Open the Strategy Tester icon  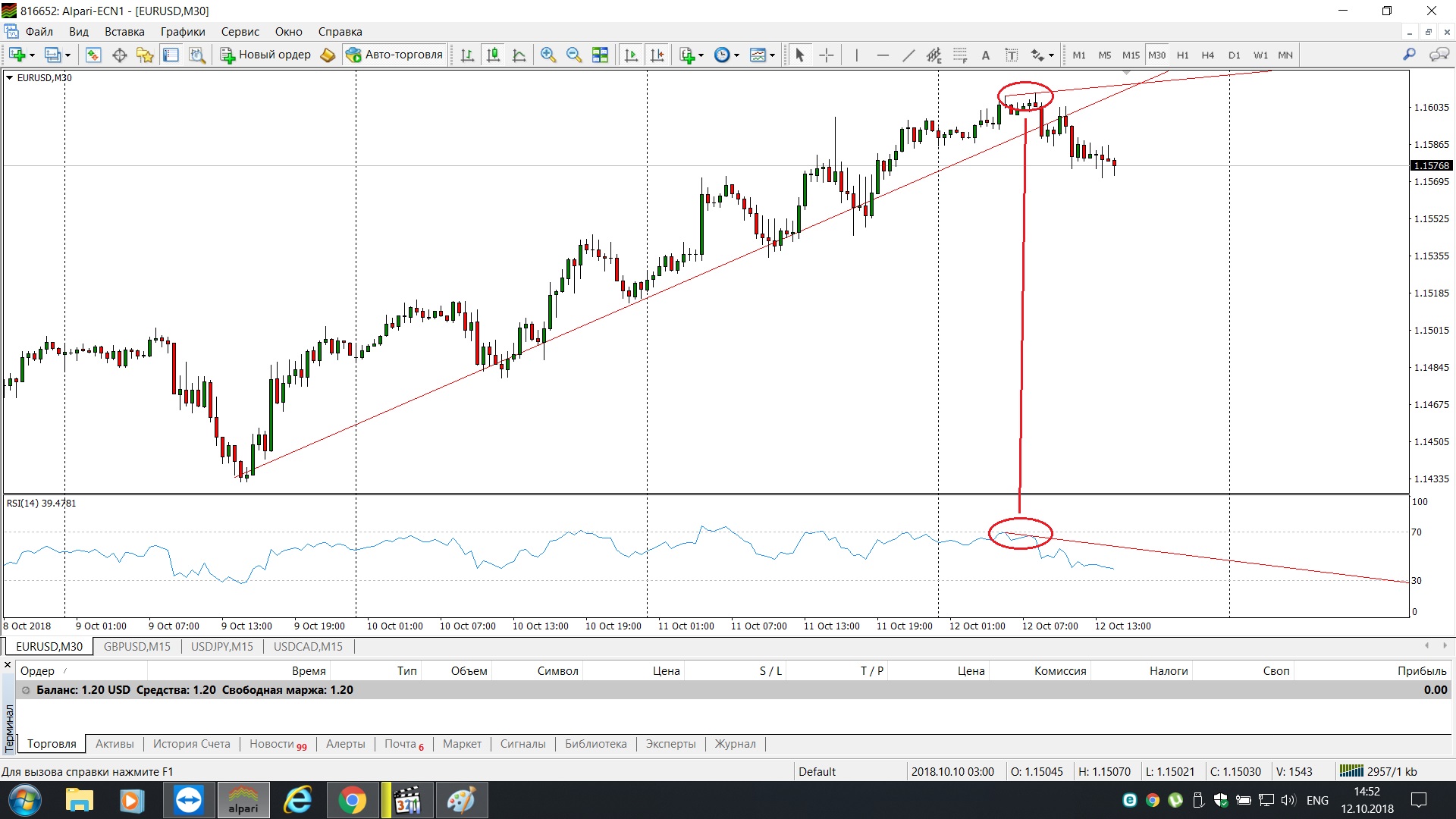point(197,55)
